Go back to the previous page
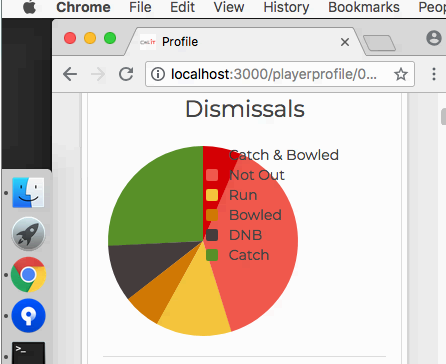 click(70, 74)
